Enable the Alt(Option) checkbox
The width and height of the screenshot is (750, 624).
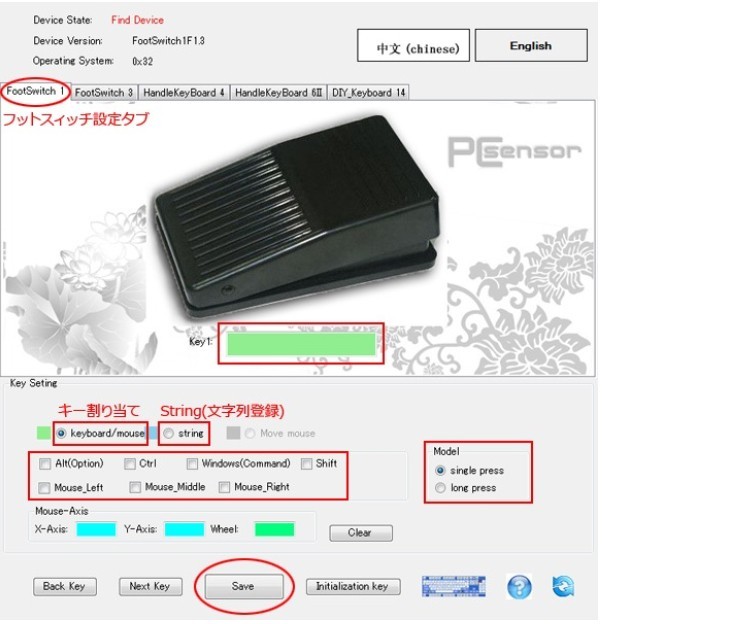pyautogui.click(x=45, y=464)
